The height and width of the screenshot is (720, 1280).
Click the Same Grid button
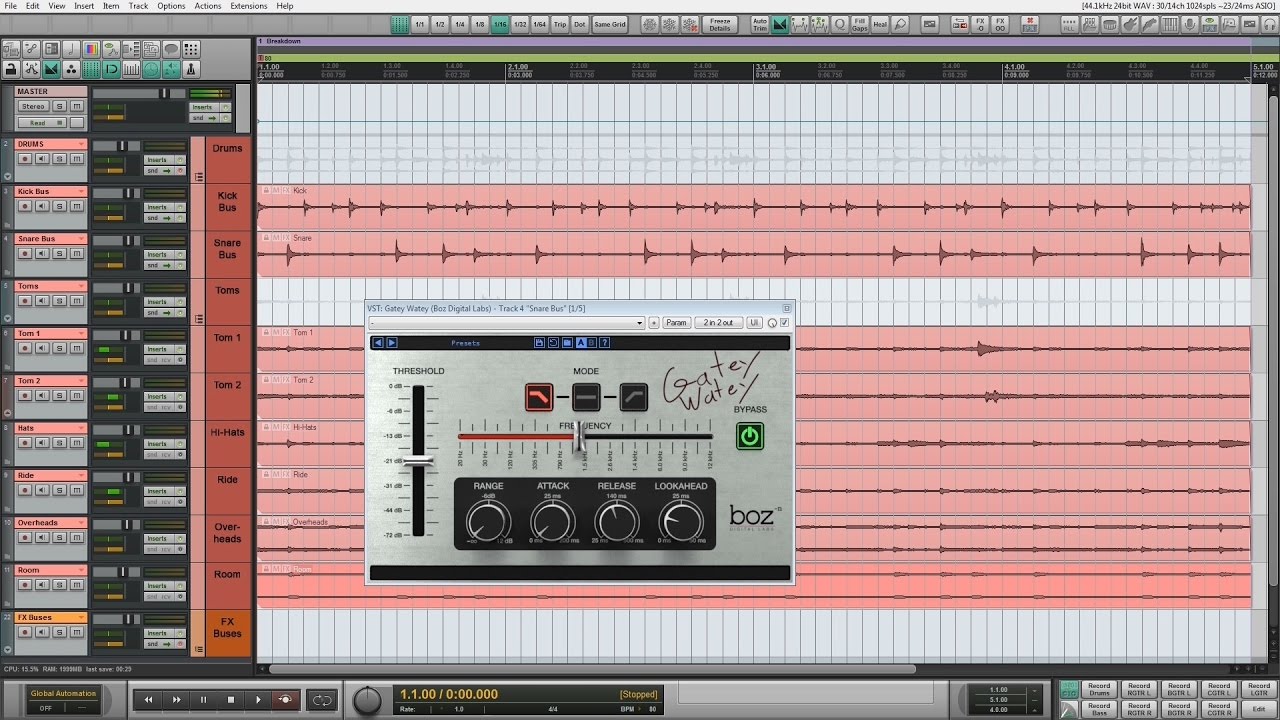point(610,24)
